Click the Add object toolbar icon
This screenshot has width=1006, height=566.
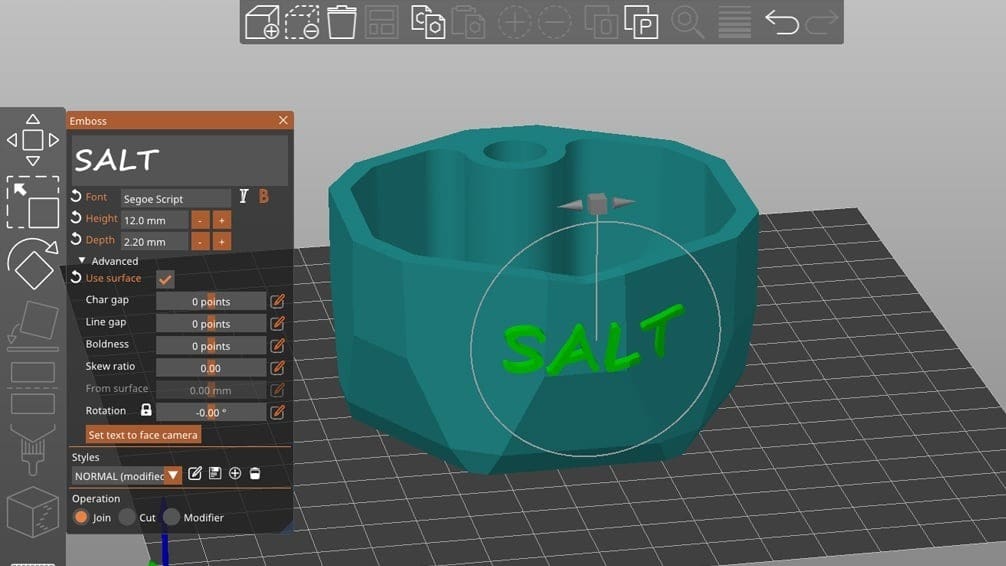pyautogui.click(x=262, y=22)
